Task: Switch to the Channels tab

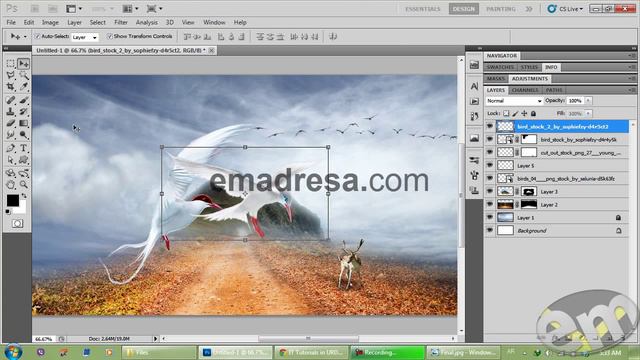Action: pos(525,90)
